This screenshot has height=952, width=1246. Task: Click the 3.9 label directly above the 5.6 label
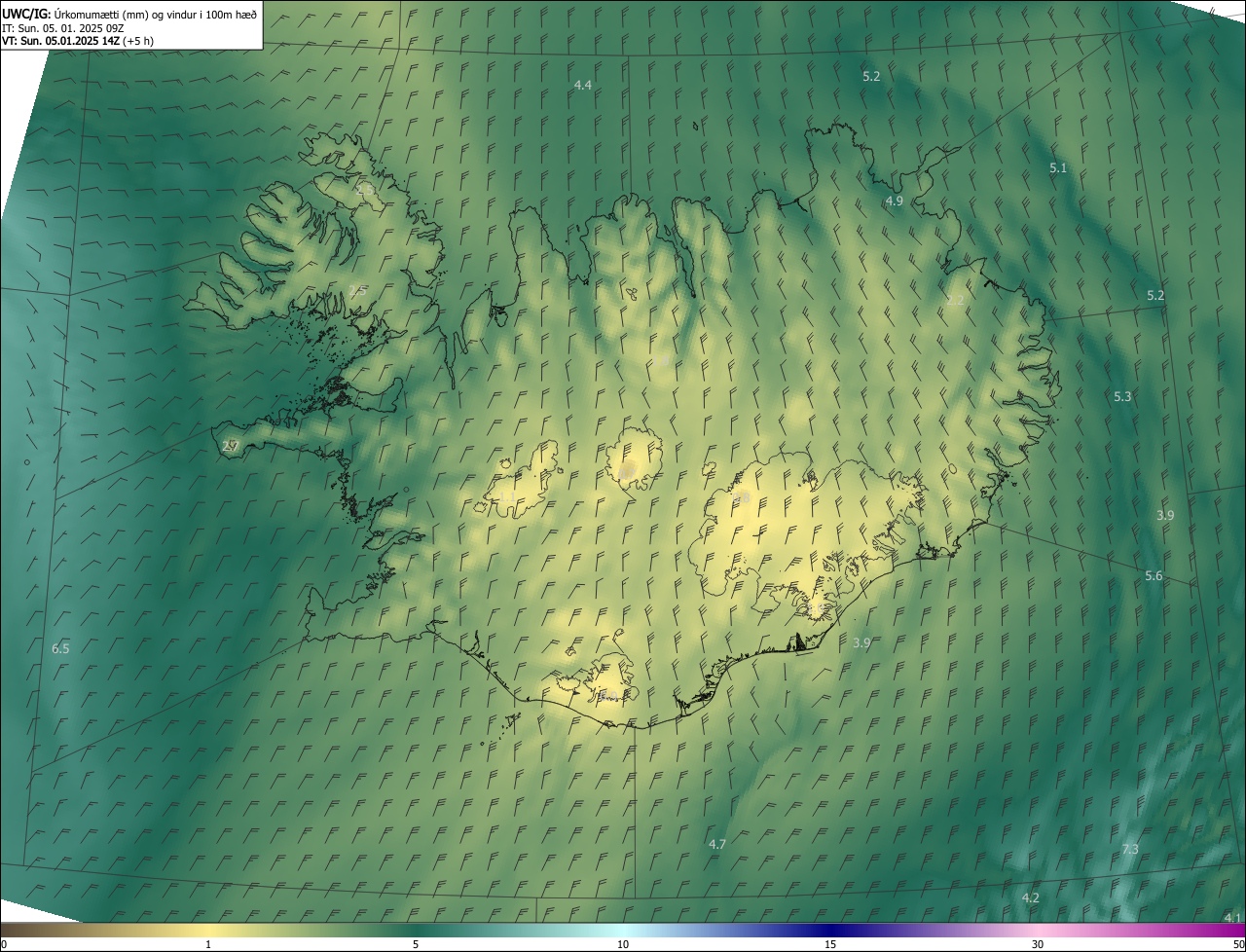(1165, 516)
